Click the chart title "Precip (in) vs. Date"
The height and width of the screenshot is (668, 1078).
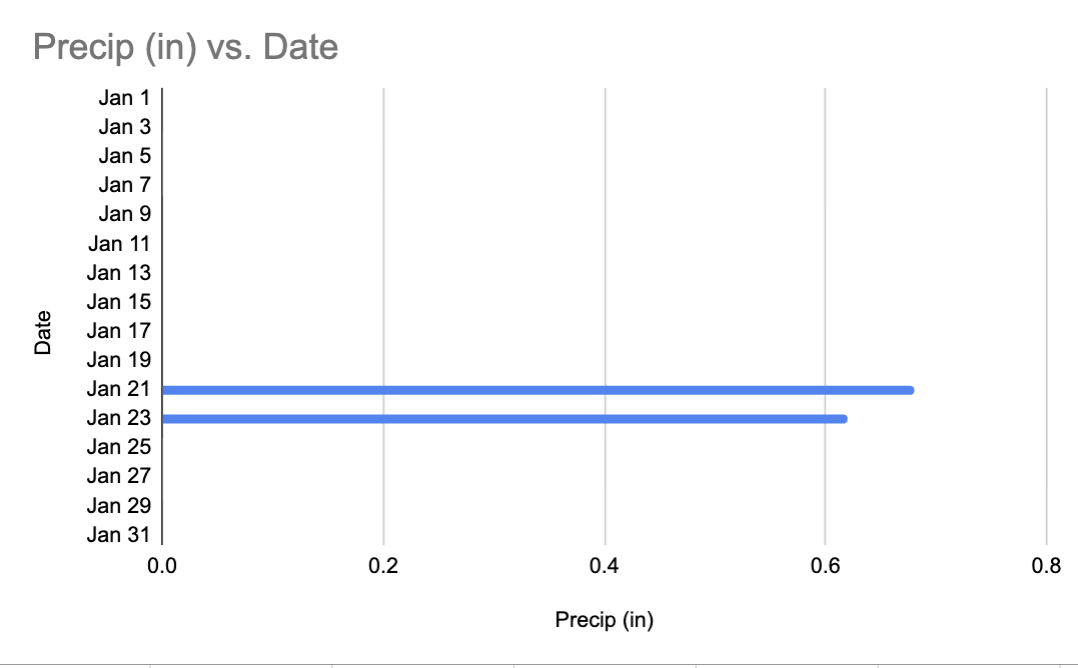[186, 46]
